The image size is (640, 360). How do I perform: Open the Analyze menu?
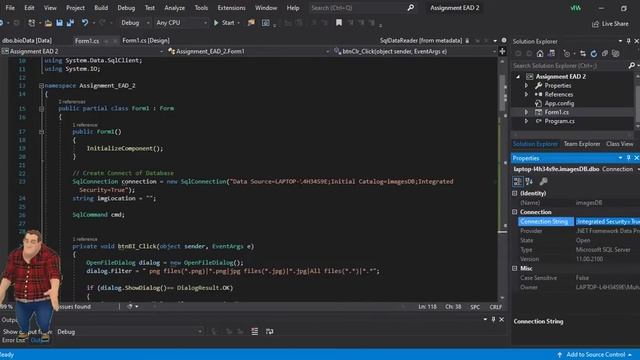174,8
